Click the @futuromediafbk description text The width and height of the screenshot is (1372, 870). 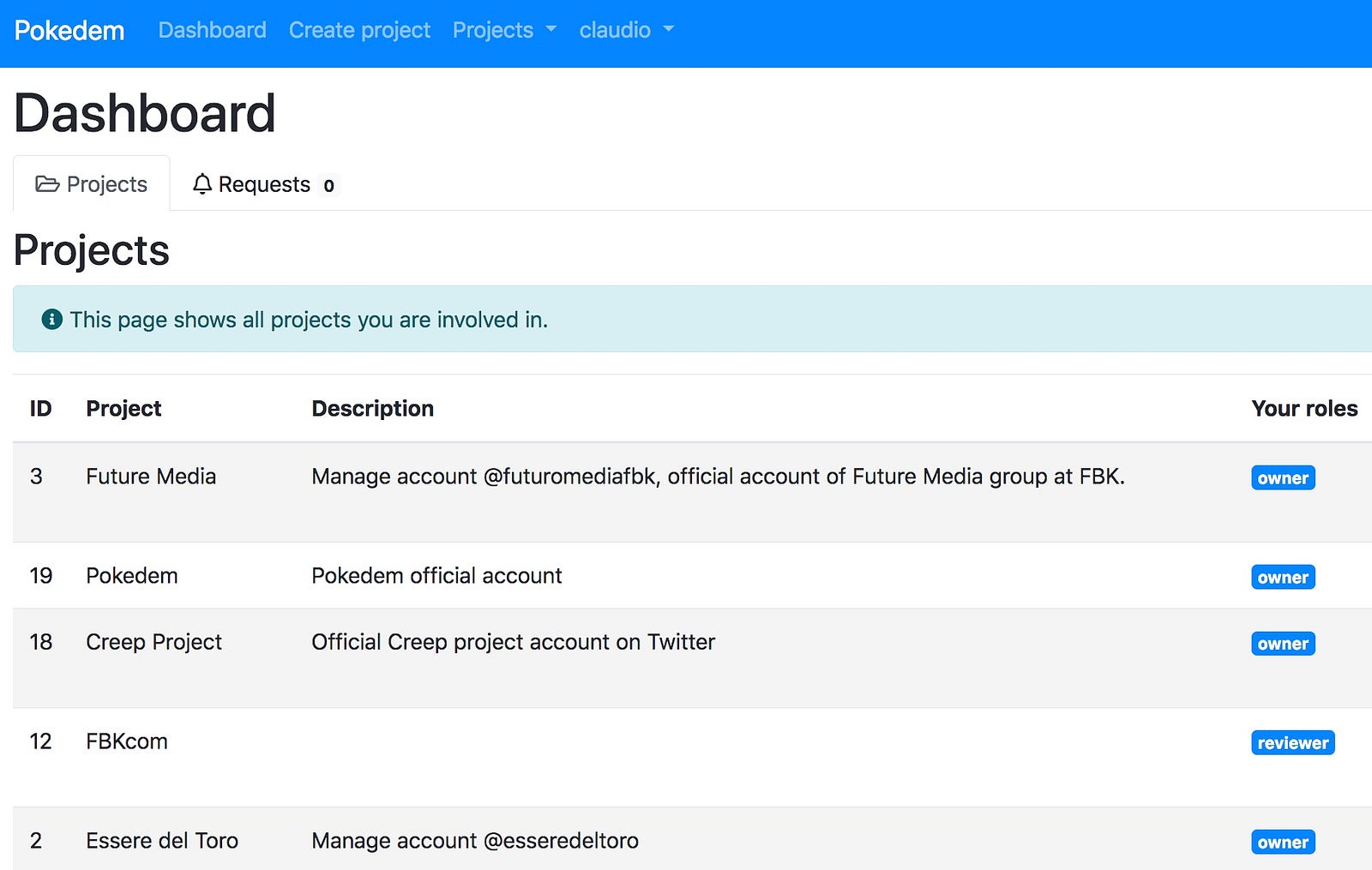tap(718, 477)
